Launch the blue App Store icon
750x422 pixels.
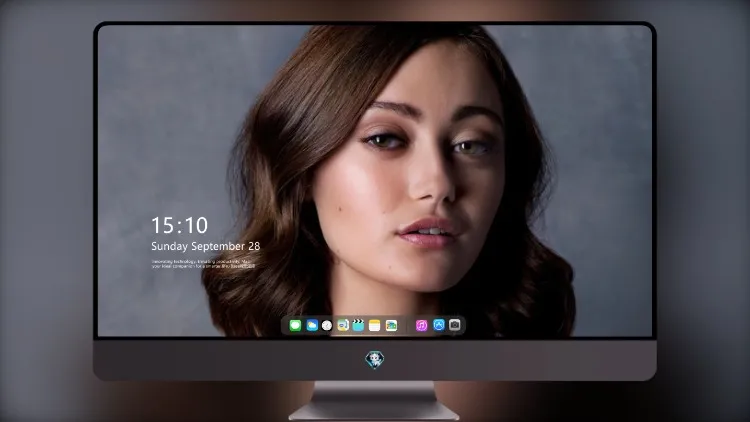pos(439,325)
